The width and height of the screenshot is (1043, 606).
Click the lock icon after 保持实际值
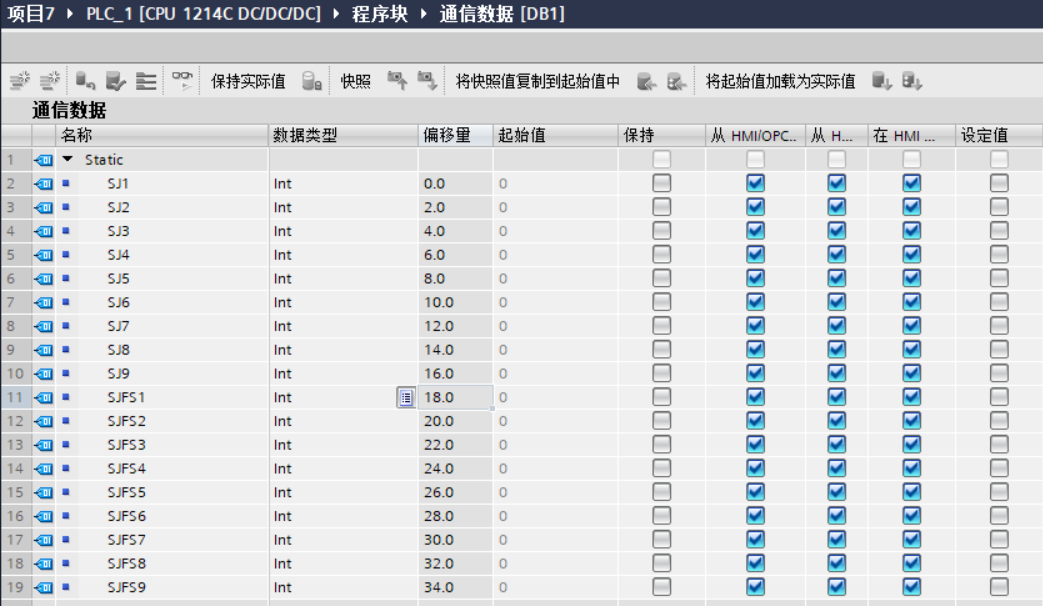click(311, 81)
